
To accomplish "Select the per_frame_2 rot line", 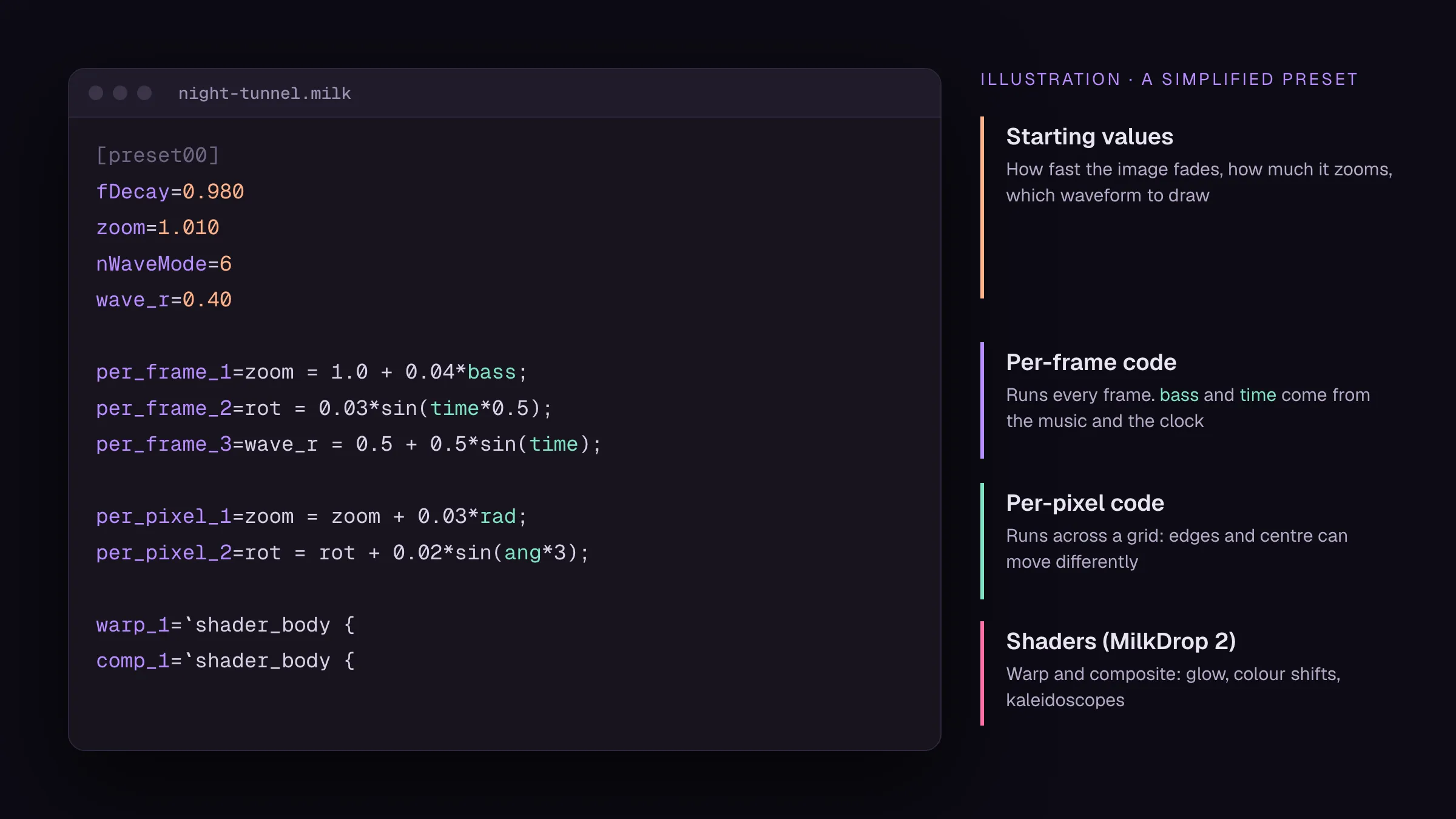I will tap(324, 408).
